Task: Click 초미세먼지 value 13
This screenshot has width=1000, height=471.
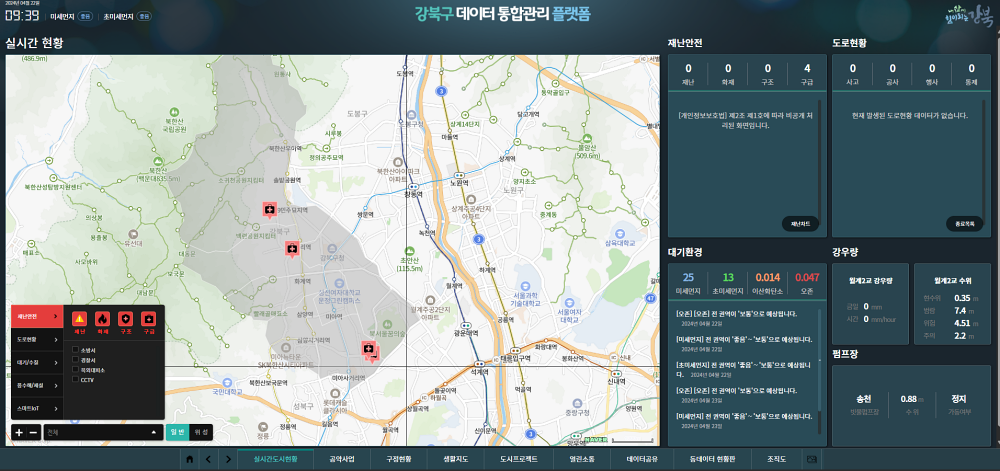Action: coord(728,277)
